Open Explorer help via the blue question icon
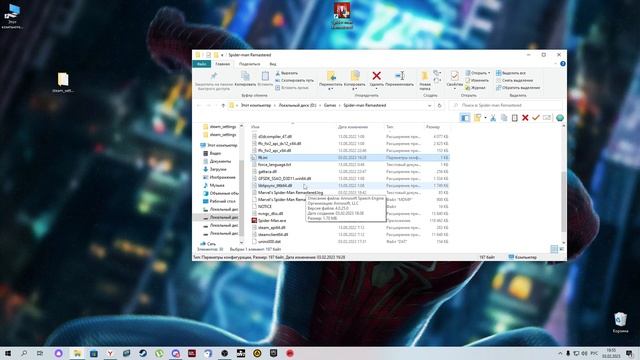Viewport: 640px width, 360px height. click(562, 64)
